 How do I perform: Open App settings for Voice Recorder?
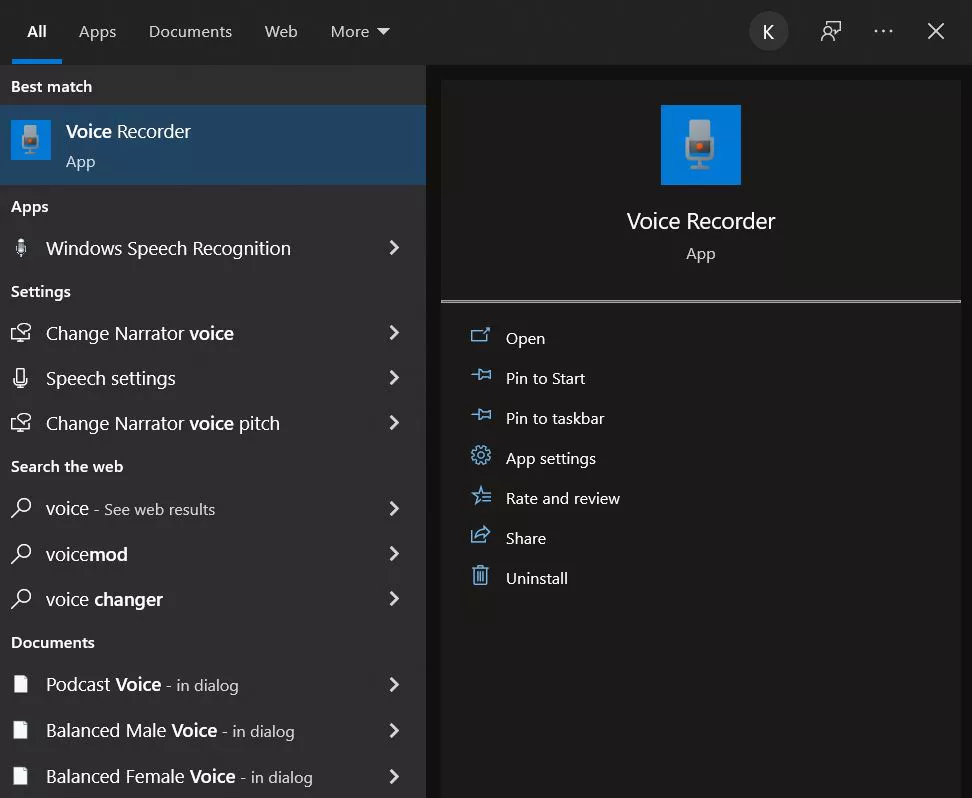coord(550,459)
